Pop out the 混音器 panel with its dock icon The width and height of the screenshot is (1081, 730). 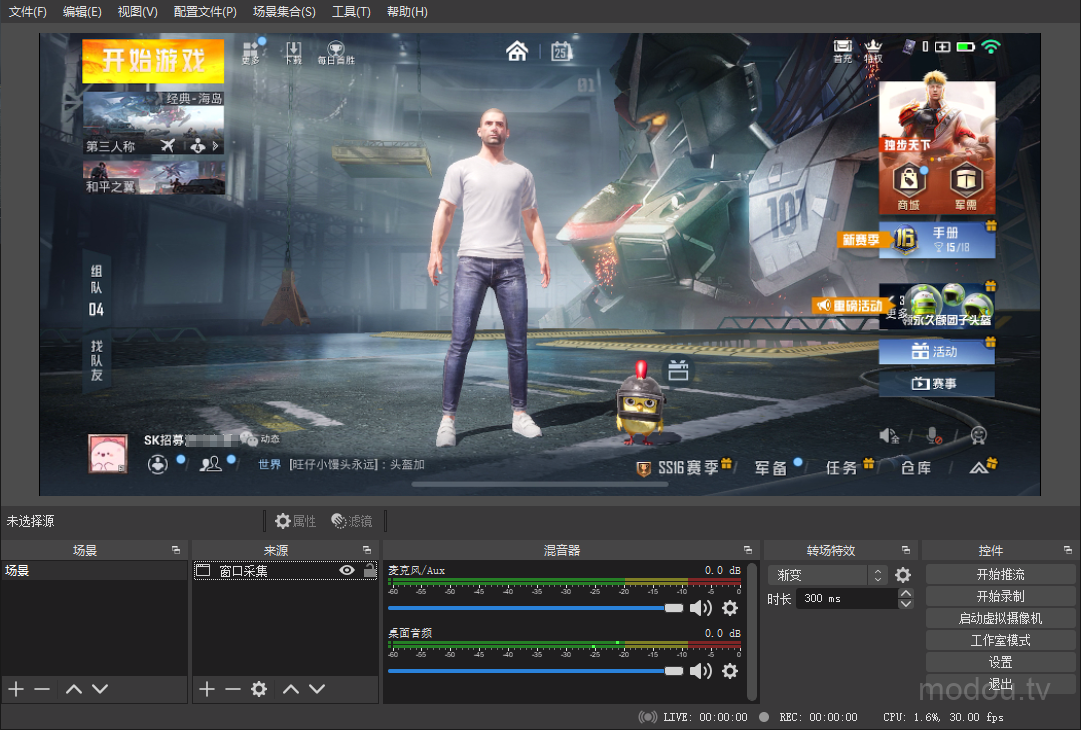pyautogui.click(x=748, y=550)
